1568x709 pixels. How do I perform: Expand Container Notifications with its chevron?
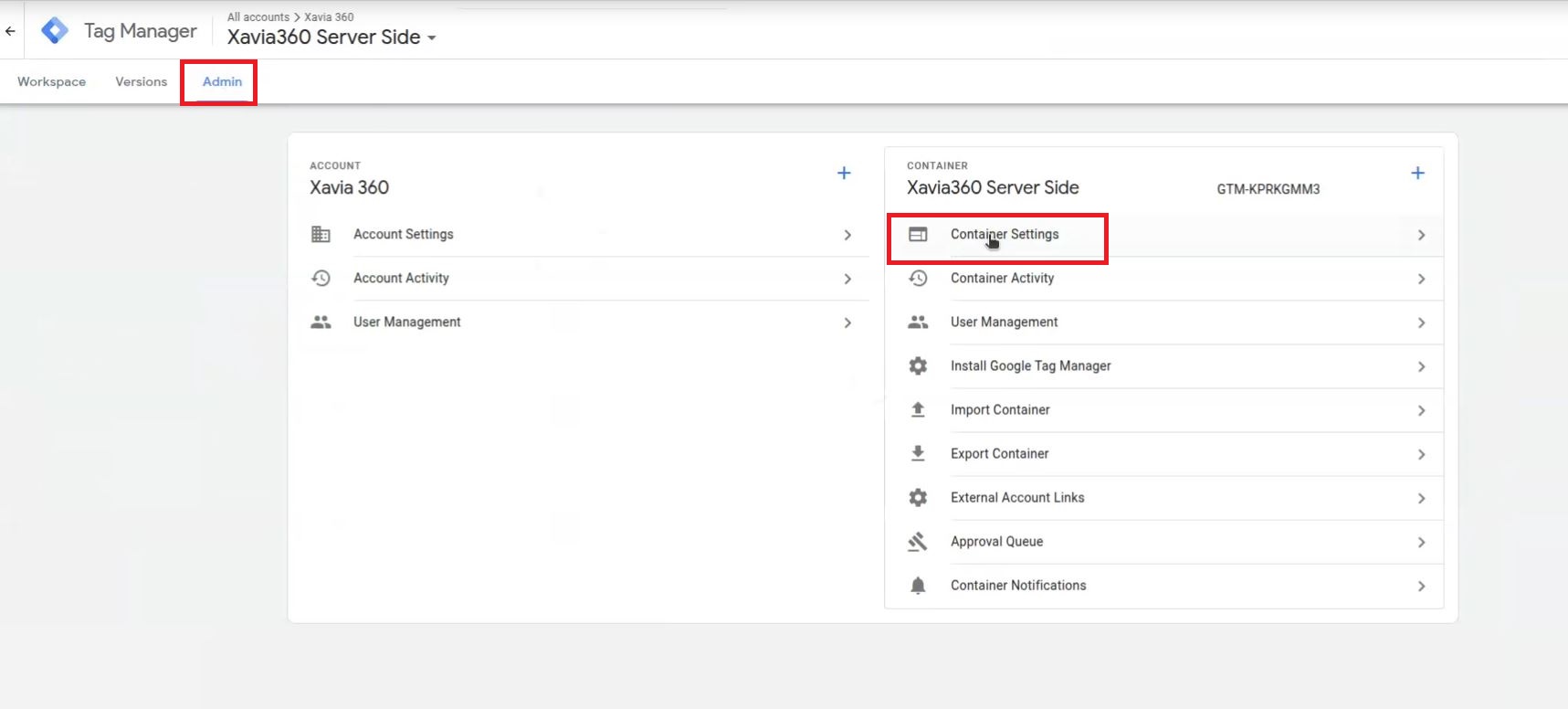[x=1421, y=586]
